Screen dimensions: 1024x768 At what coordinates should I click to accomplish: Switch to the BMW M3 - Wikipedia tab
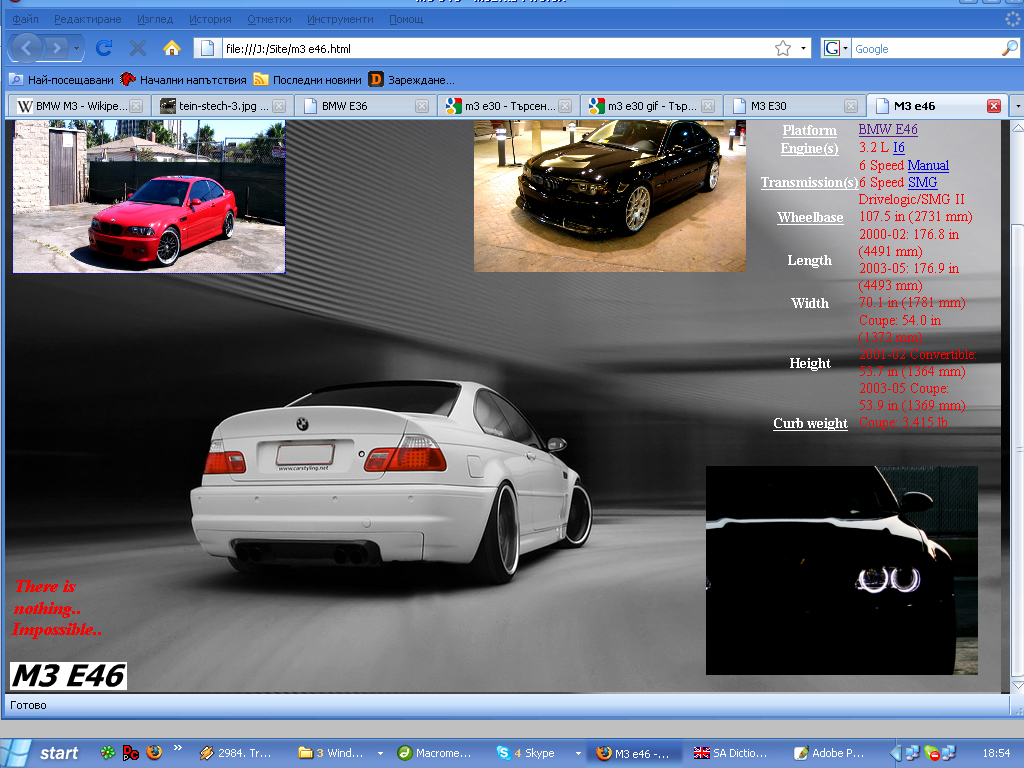(x=79, y=106)
